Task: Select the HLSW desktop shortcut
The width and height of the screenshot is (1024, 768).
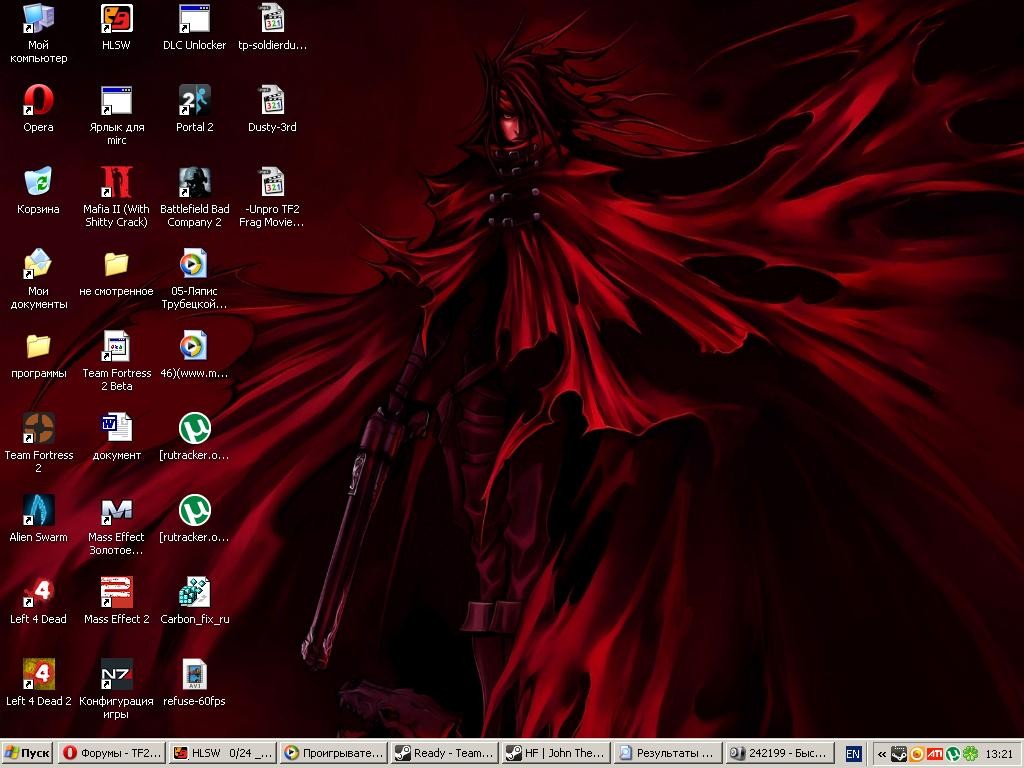Action: (116, 27)
